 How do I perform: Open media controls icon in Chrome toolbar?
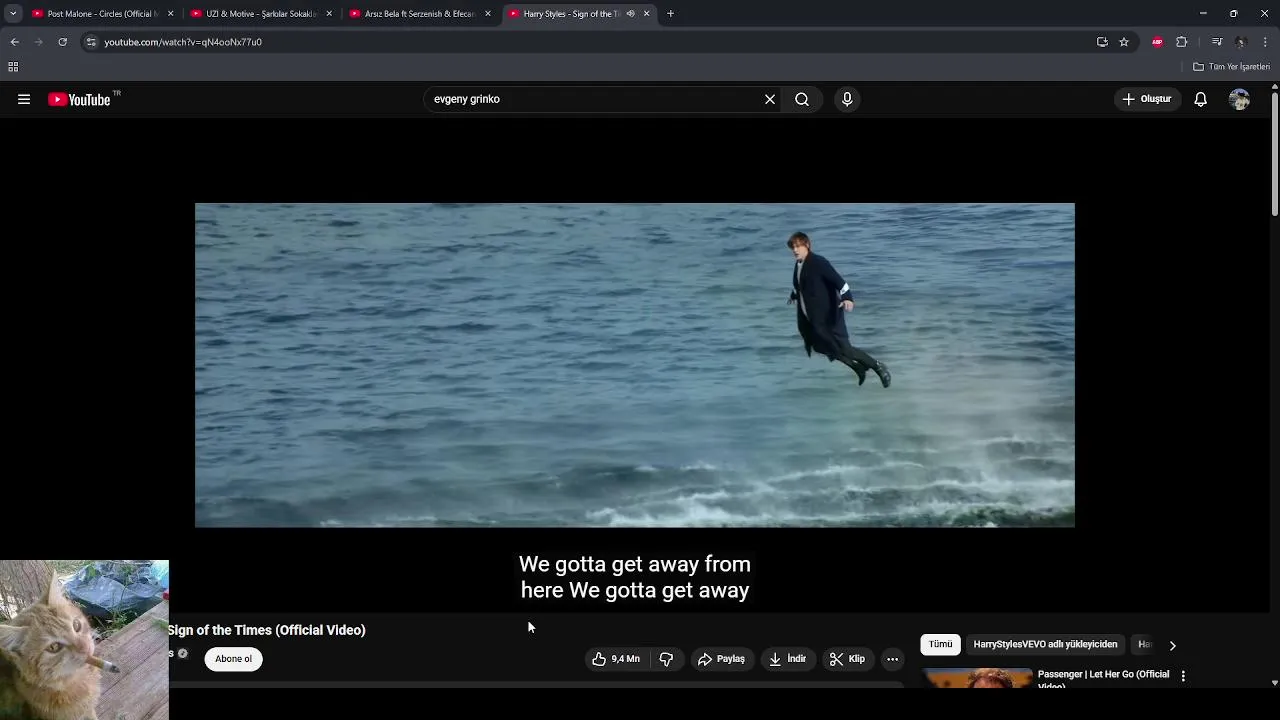1217,42
